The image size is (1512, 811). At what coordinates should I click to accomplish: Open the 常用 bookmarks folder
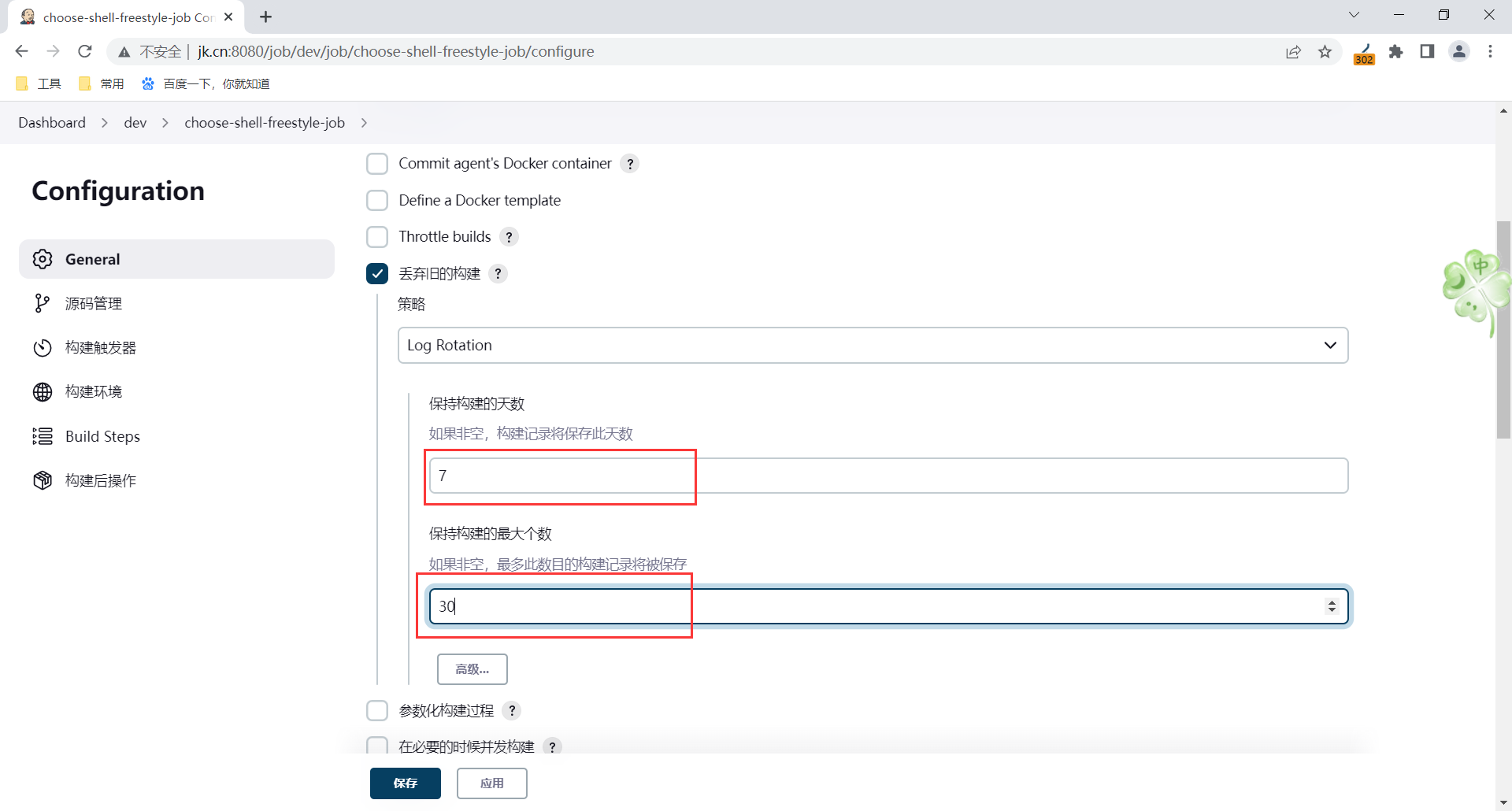click(x=102, y=83)
